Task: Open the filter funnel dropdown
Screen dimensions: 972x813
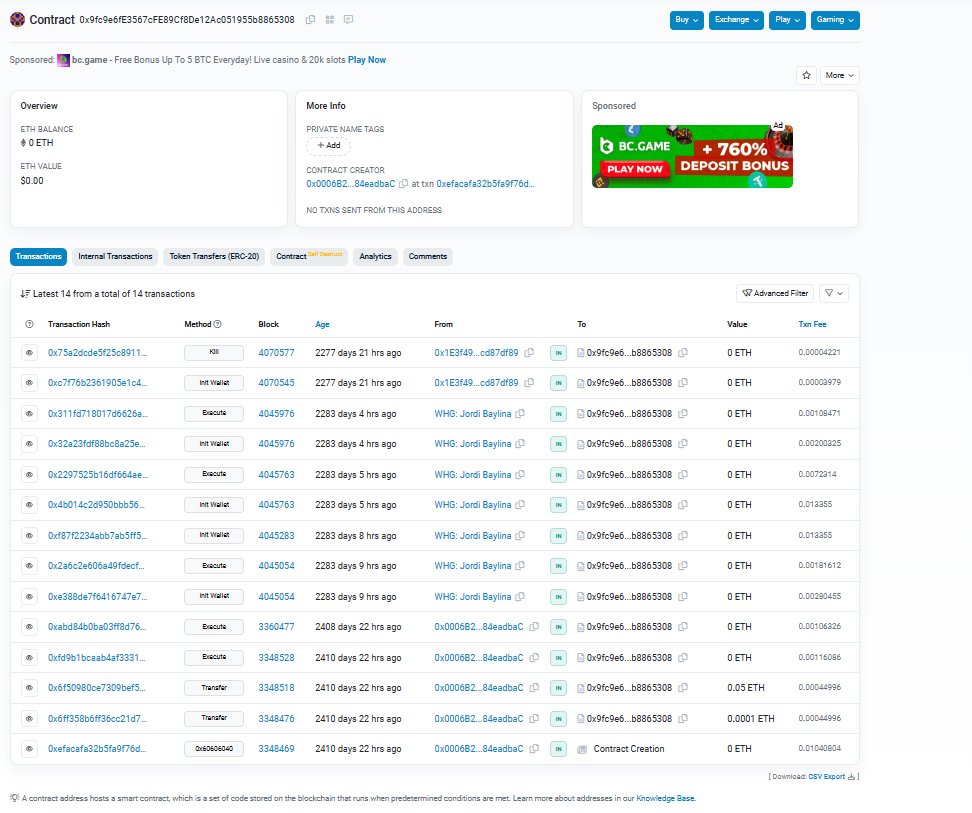Action: click(833, 293)
